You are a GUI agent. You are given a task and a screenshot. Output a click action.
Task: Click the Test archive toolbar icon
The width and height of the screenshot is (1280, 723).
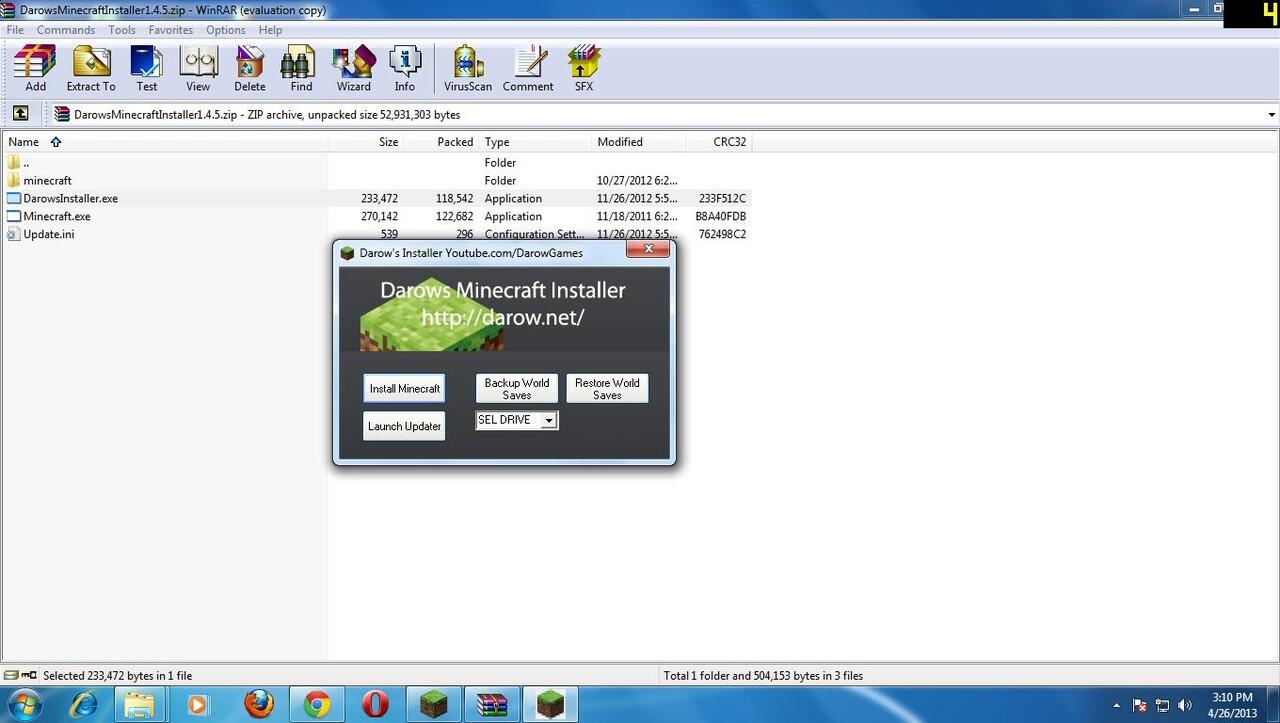pyautogui.click(x=147, y=68)
